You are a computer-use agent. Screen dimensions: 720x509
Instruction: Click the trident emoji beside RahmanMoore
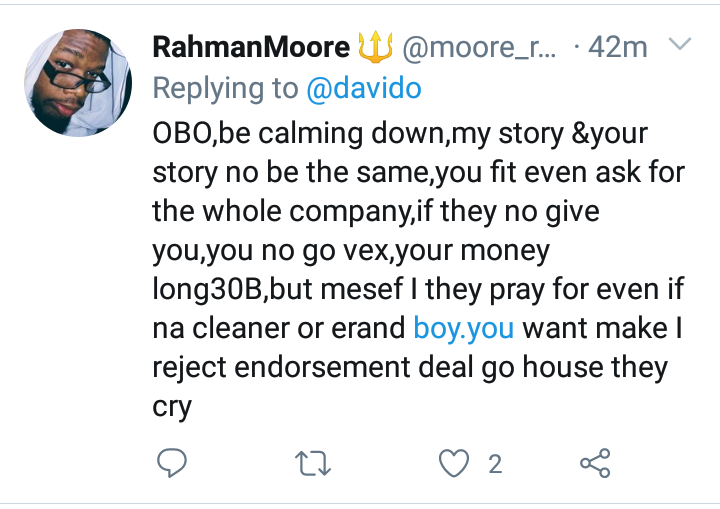pyautogui.click(x=376, y=47)
